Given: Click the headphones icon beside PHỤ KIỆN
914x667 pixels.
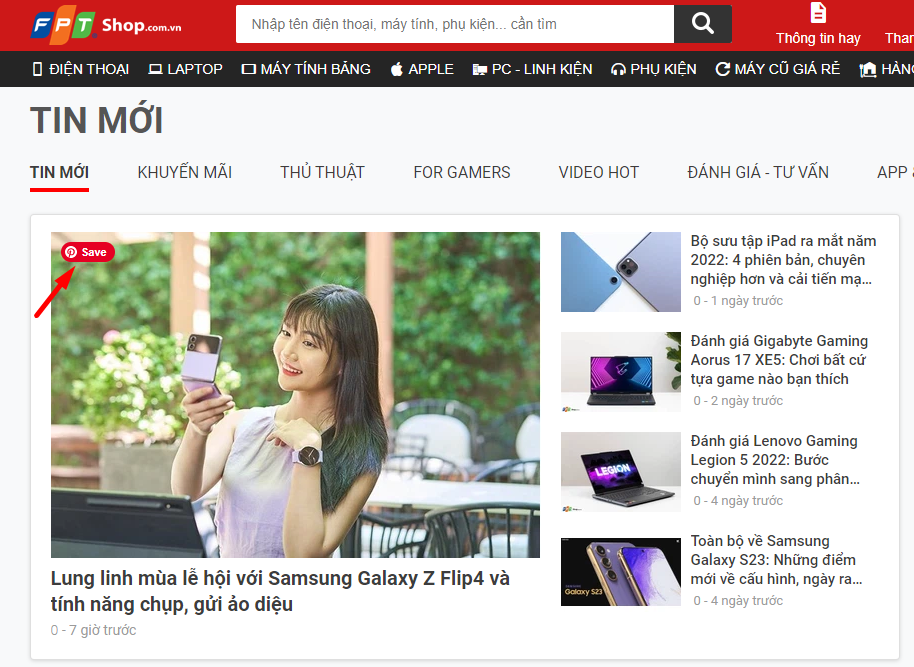Looking at the screenshot, I should 618,70.
